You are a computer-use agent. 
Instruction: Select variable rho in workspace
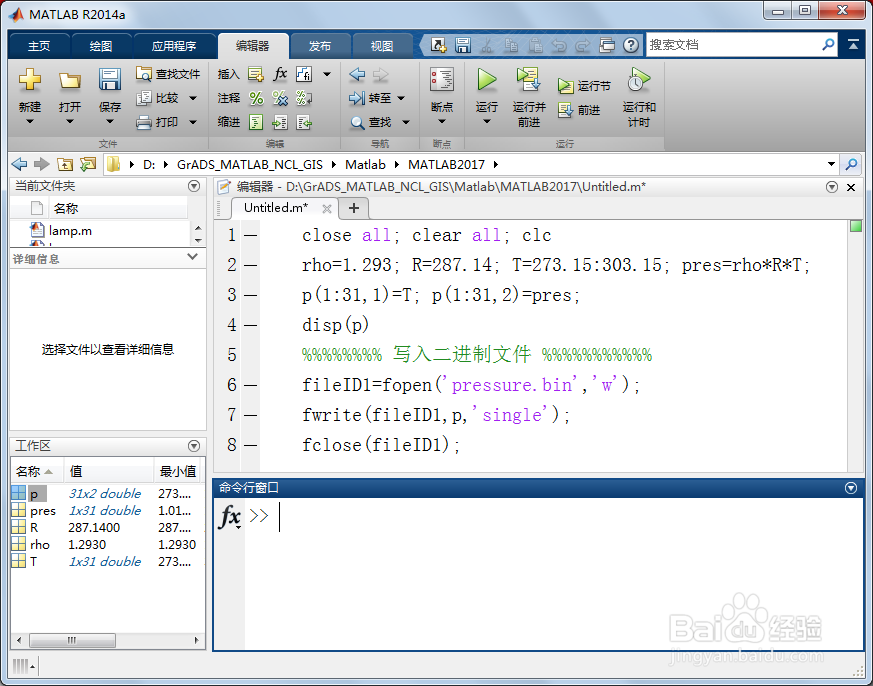tap(40, 545)
